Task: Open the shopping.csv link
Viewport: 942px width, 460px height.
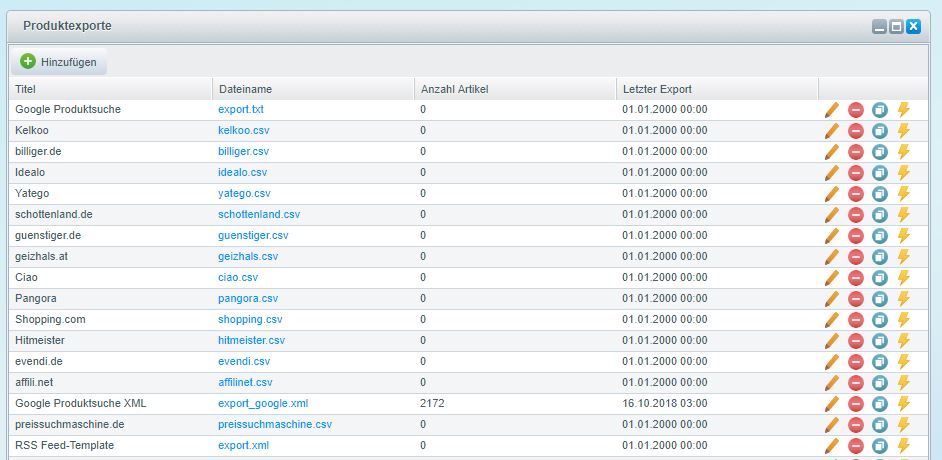Action: coord(250,319)
